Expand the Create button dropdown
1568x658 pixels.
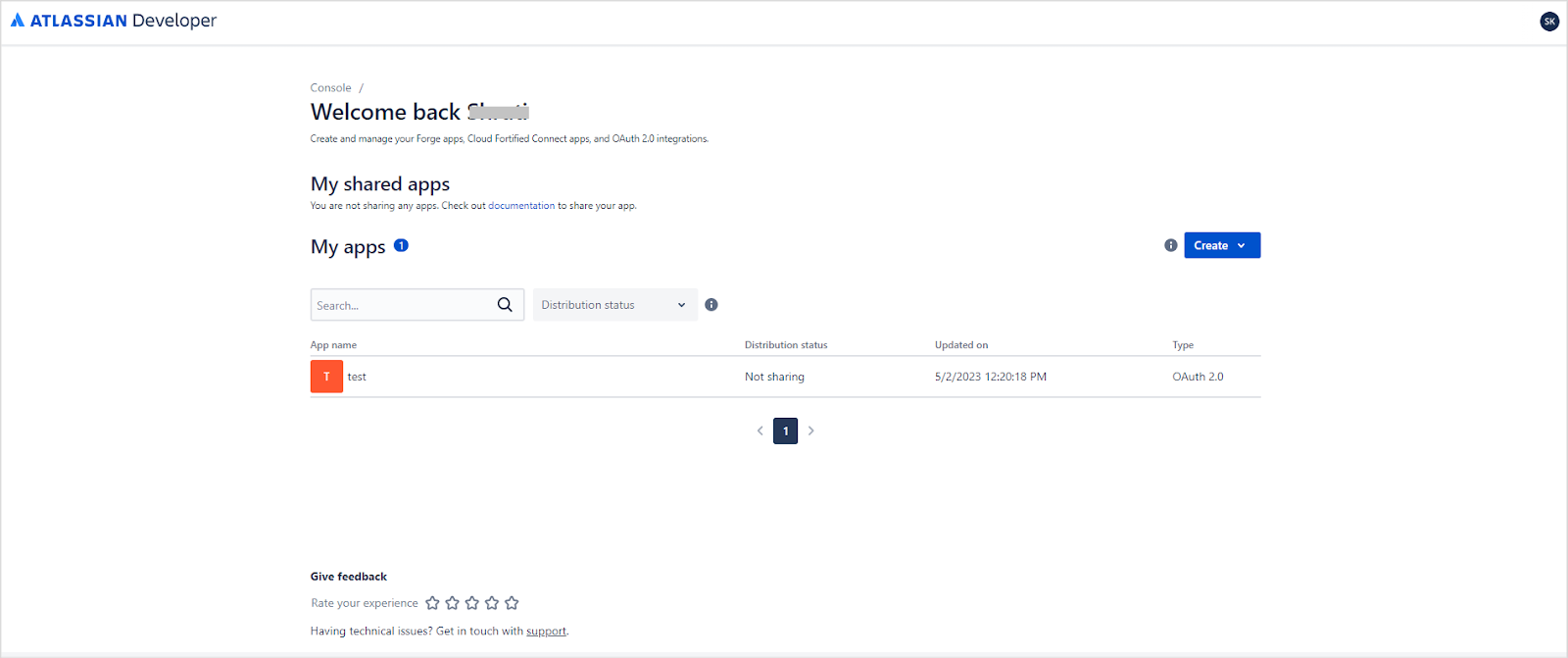pyautogui.click(x=1221, y=245)
